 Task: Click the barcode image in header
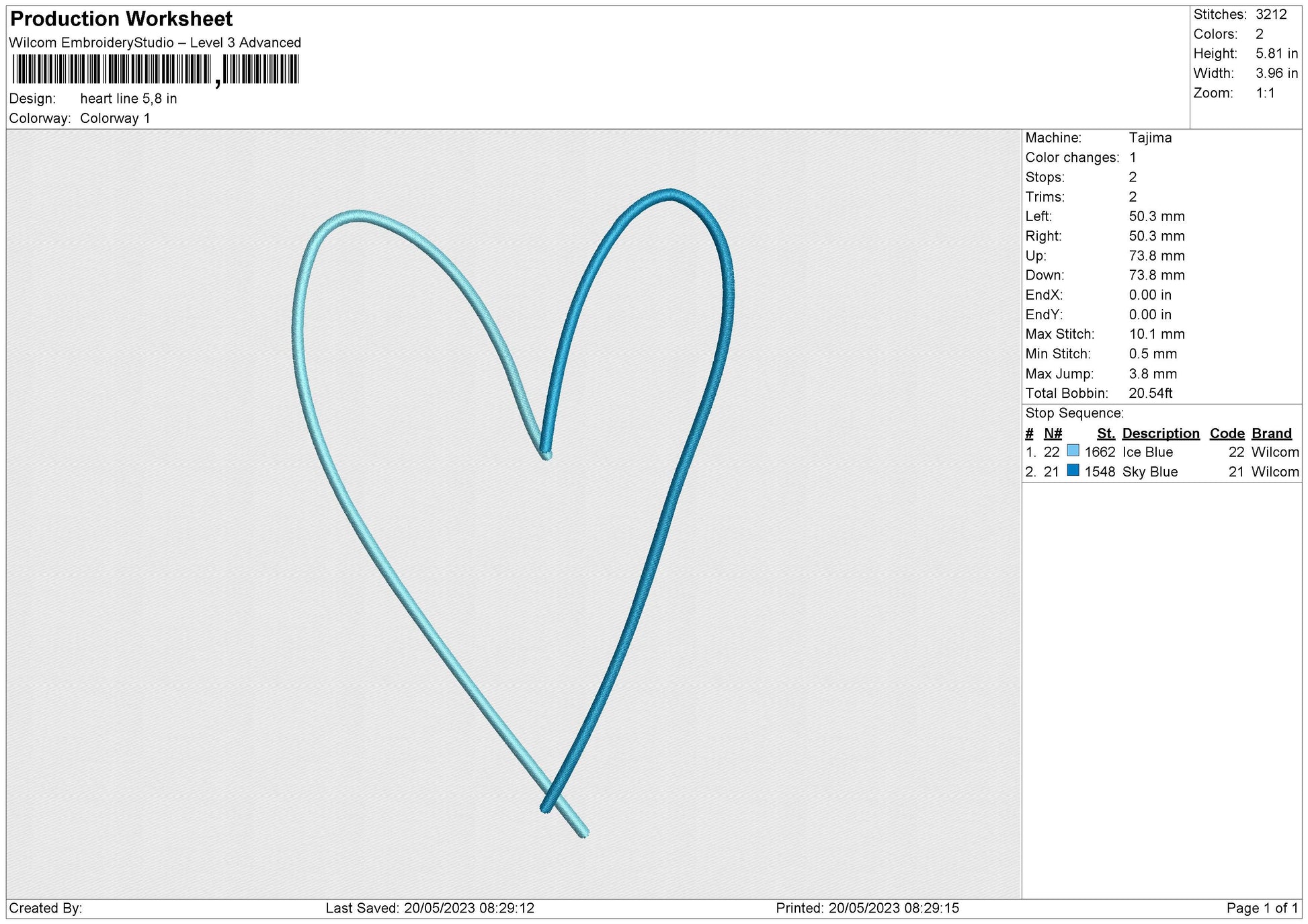[x=155, y=69]
